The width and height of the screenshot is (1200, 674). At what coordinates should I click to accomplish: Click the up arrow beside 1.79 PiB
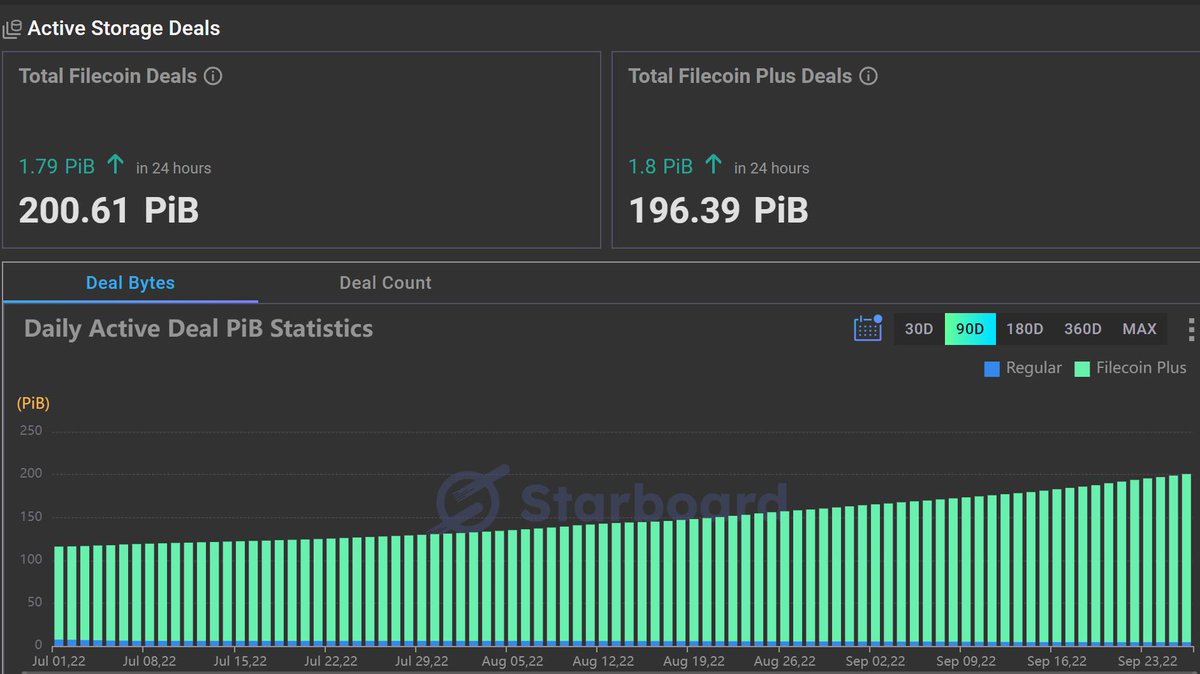[x=115, y=164]
